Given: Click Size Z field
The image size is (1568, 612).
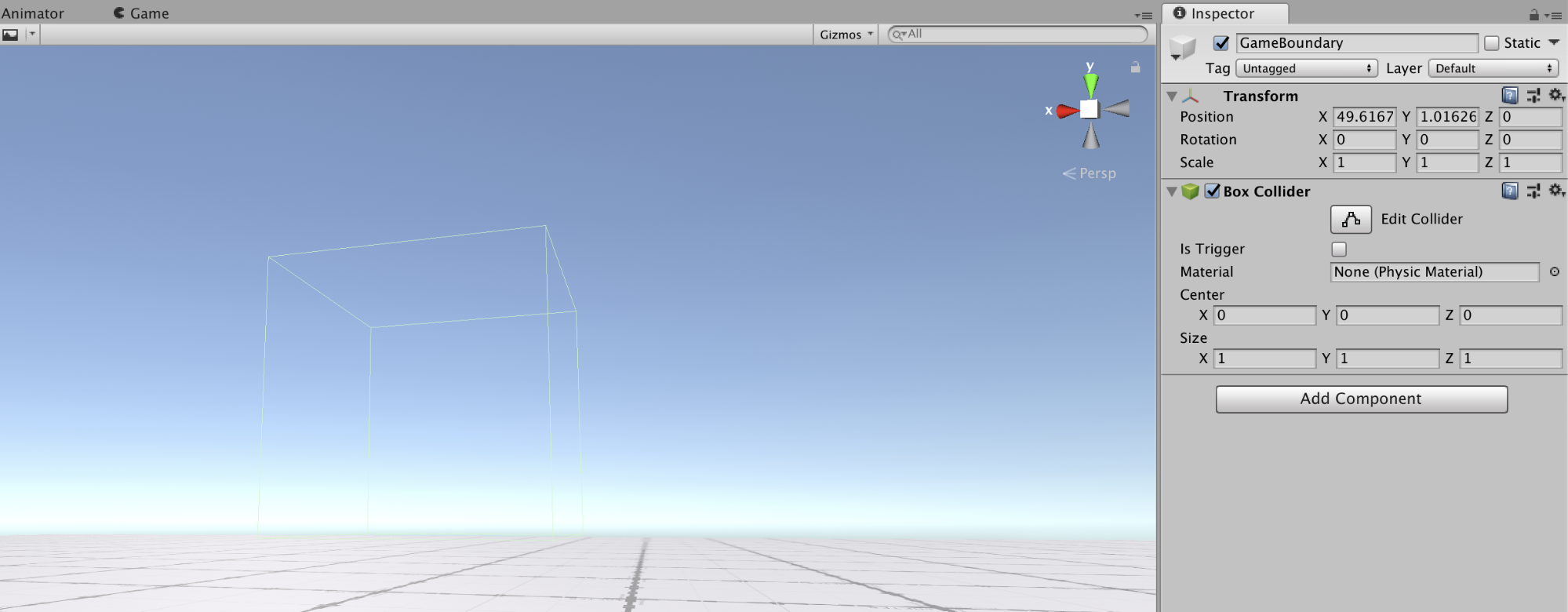Looking at the screenshot, I should coord(1511,359).
